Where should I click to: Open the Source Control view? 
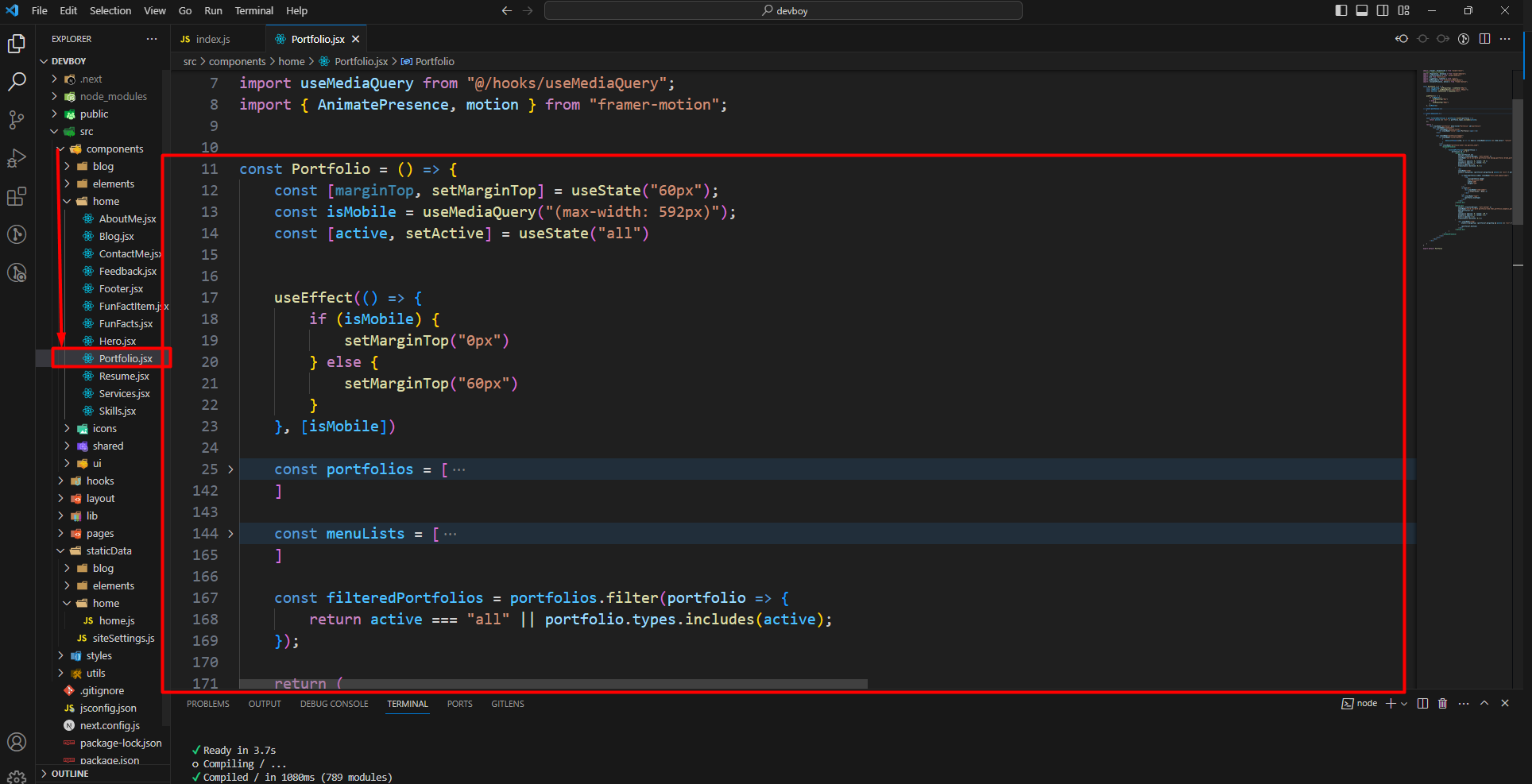[x=17, y=120]
